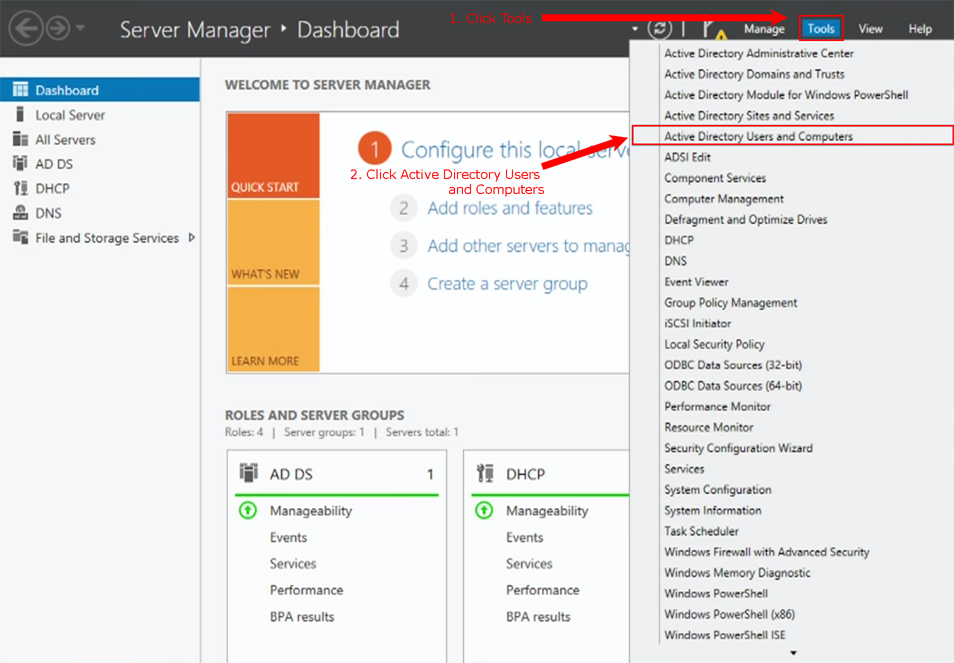Click Add roles and features link
The height and width of the screenshot is (663, 954).
[x=510, y=208]
